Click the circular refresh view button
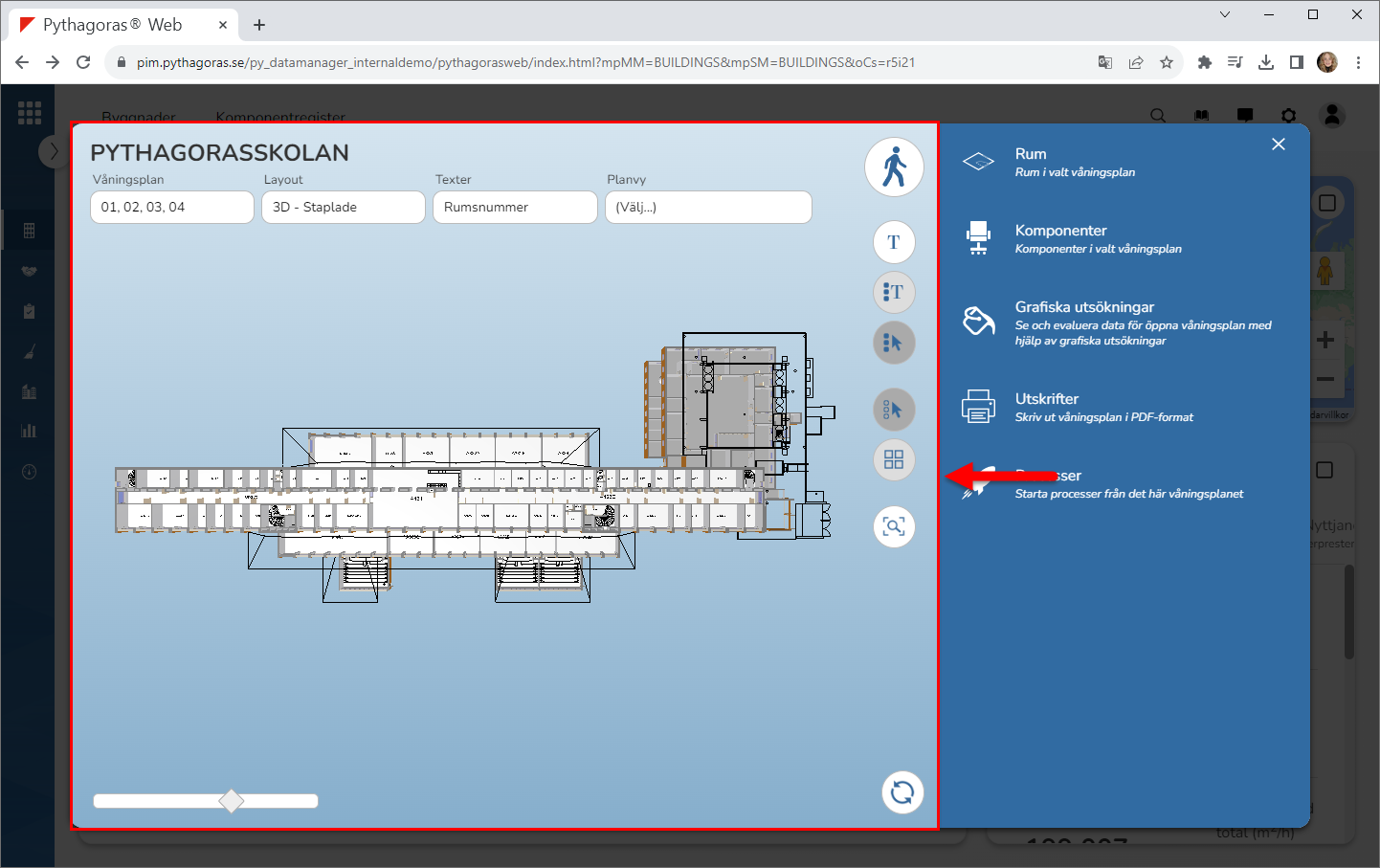 pos(901,792)
